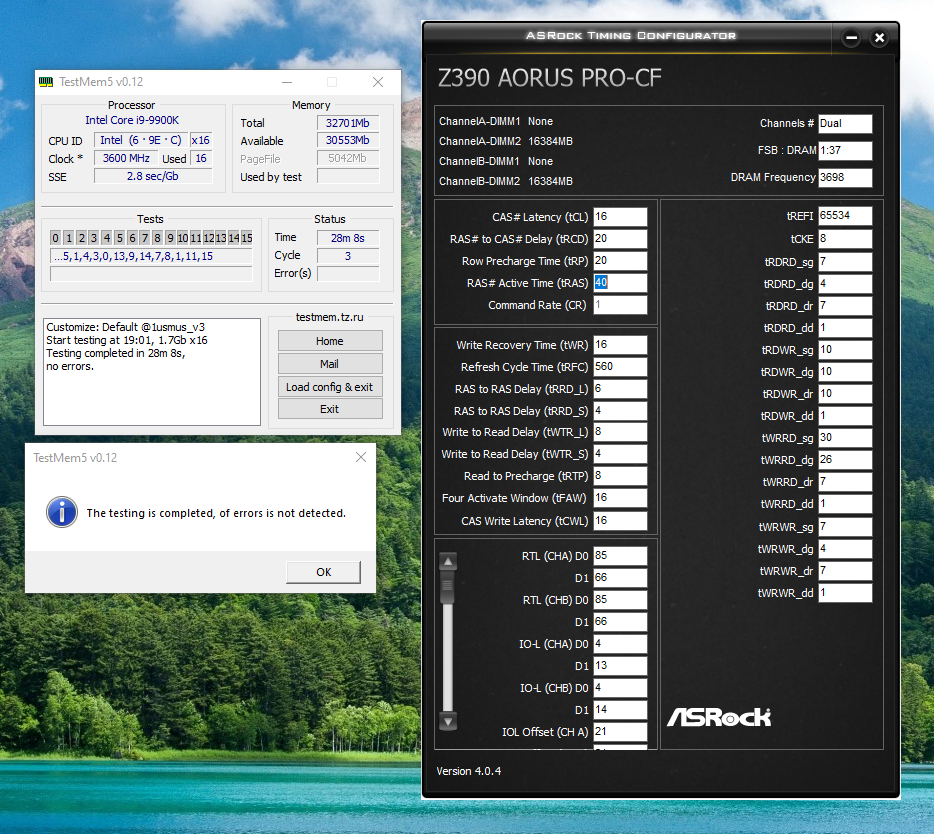
Task: Click the DRAM Frequency 3698 field
Action: [x=845, y=177]
